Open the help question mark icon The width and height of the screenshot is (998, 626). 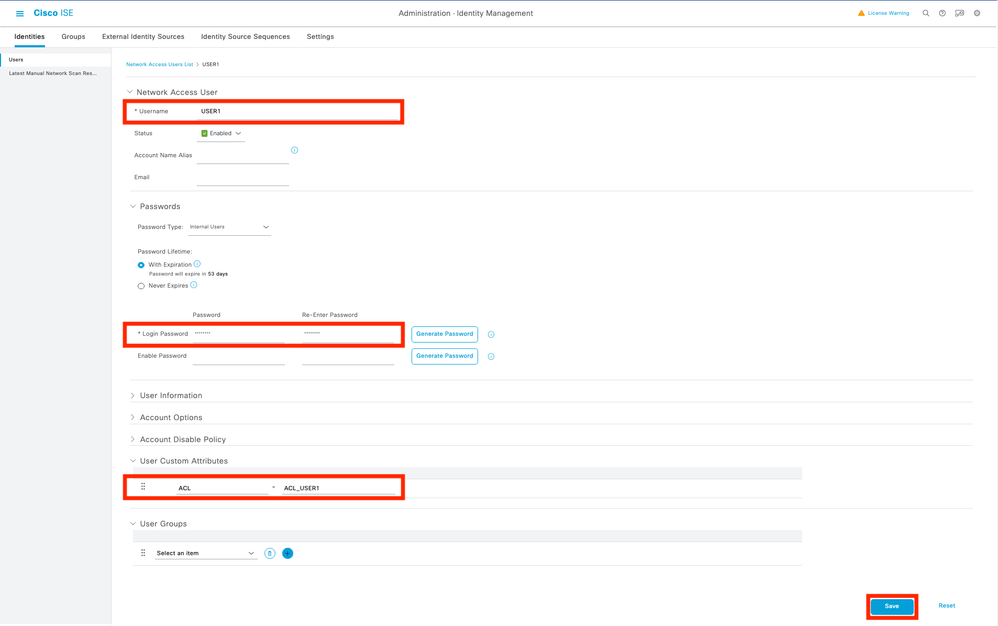(x=942, y=13)
